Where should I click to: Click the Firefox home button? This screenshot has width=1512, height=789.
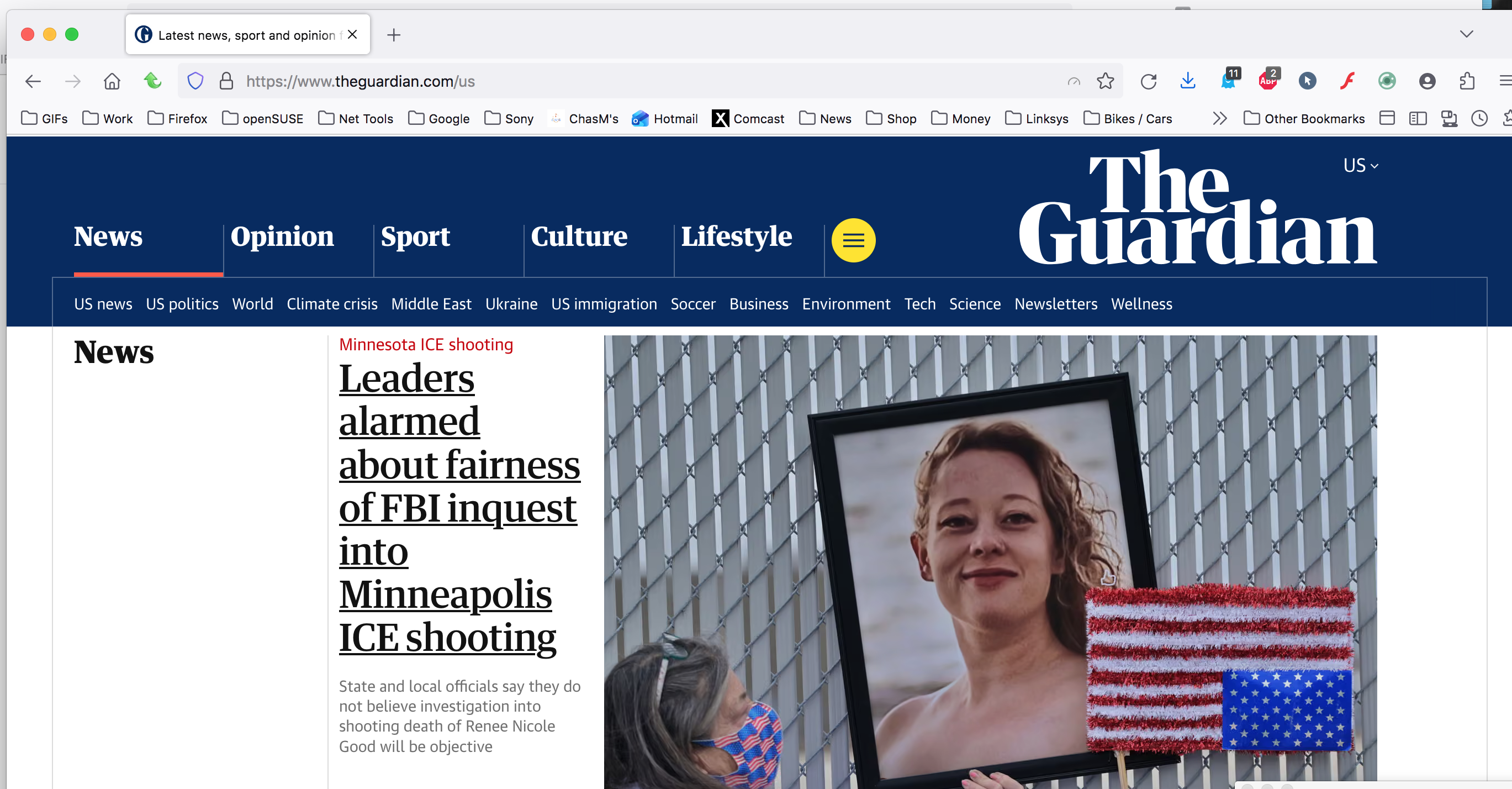tap(112, 81)
